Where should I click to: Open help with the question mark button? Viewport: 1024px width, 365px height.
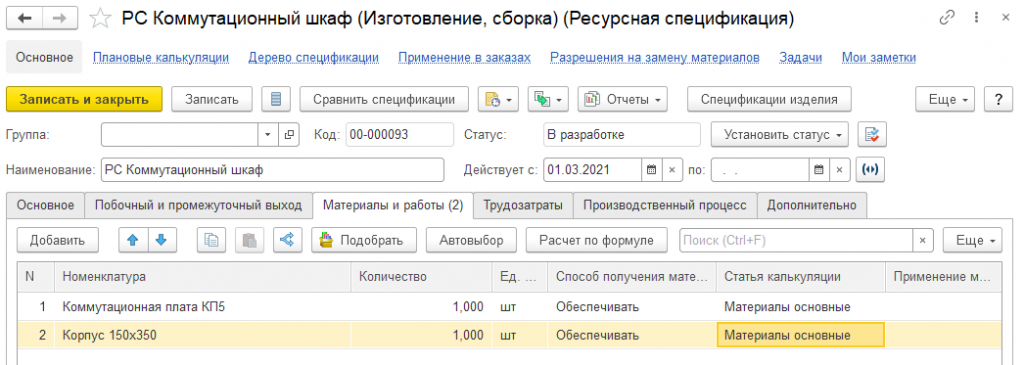tap(998, 99)
